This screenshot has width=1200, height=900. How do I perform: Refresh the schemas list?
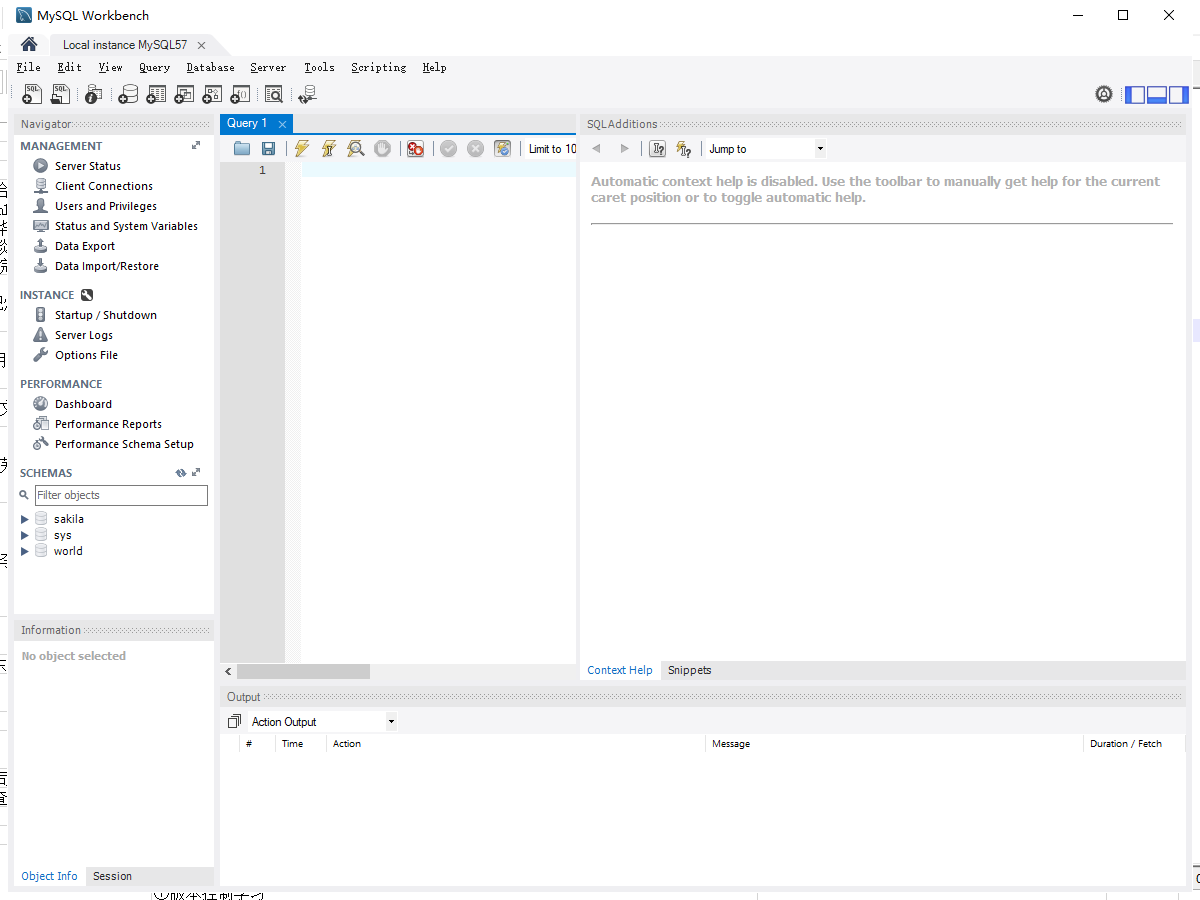[181, 473]
